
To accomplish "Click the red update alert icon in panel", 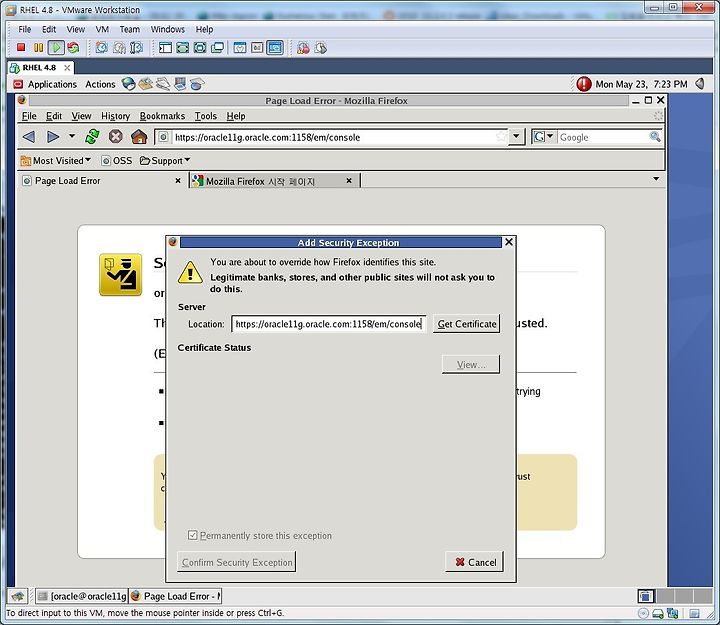I will click(x=584, y=84).
